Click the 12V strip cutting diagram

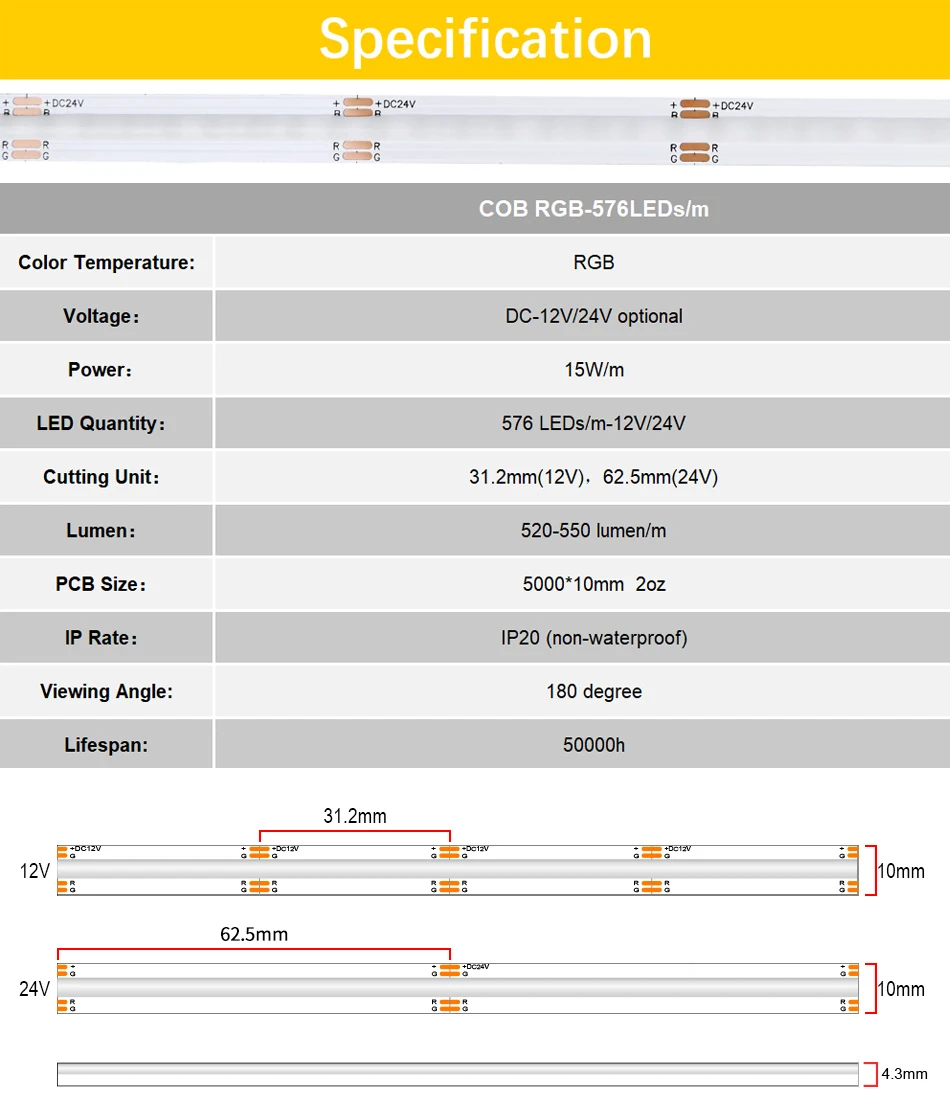point(458,870)
